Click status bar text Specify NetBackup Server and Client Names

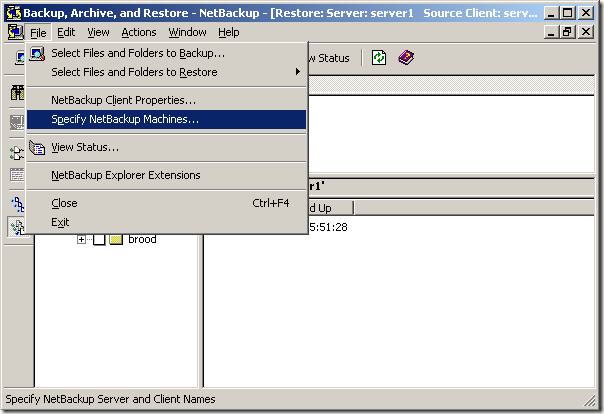pyautogui.click(x=110, y=399)
